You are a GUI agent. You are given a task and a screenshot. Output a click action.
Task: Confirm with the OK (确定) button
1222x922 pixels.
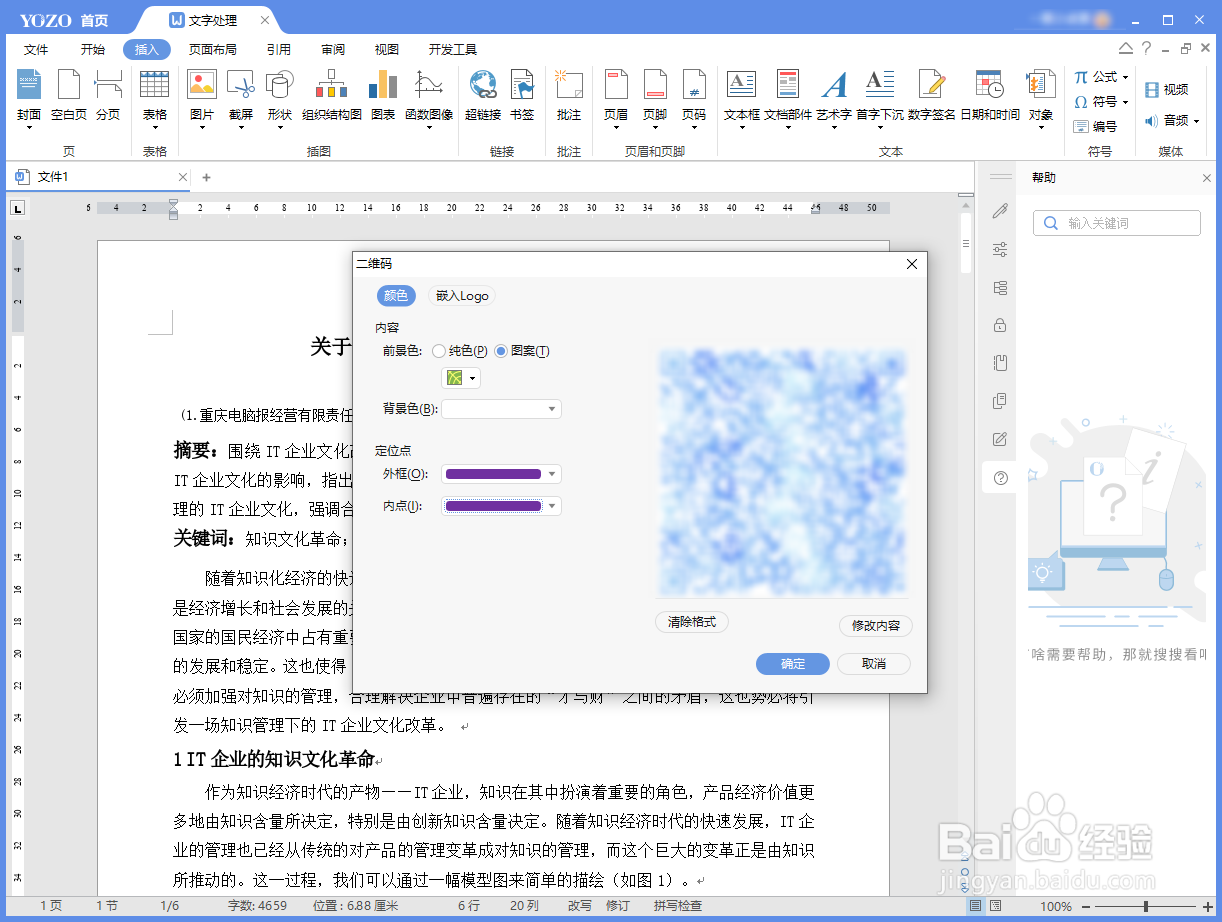tap(793, 664)
